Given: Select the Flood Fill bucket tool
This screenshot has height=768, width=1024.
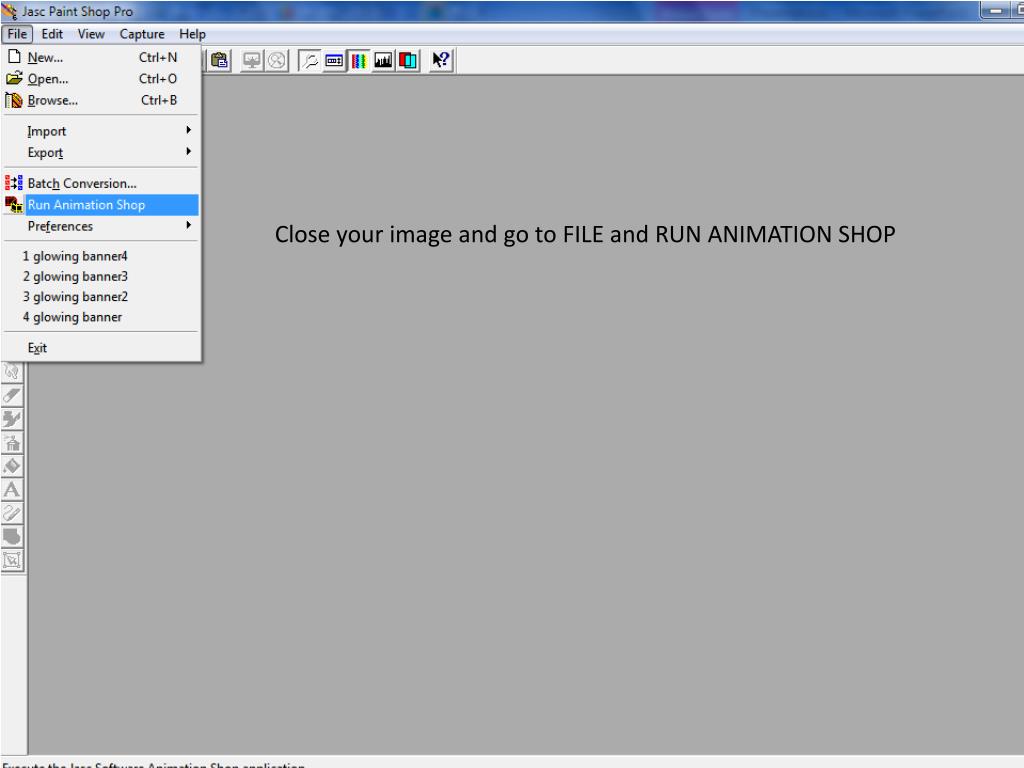Looking at the screenshot, I should point(12,466).
